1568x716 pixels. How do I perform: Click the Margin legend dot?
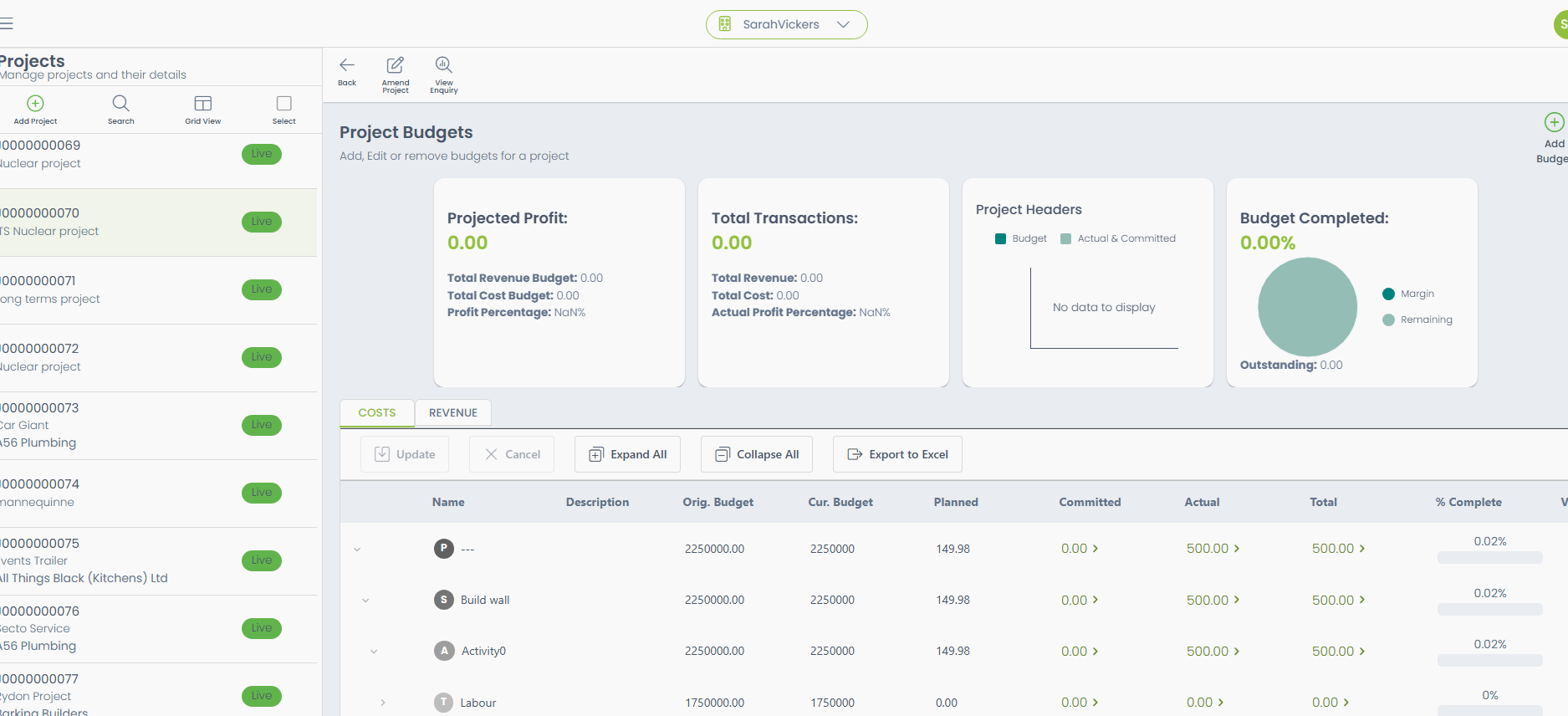pyautogui.click(x=1388, y=294)
